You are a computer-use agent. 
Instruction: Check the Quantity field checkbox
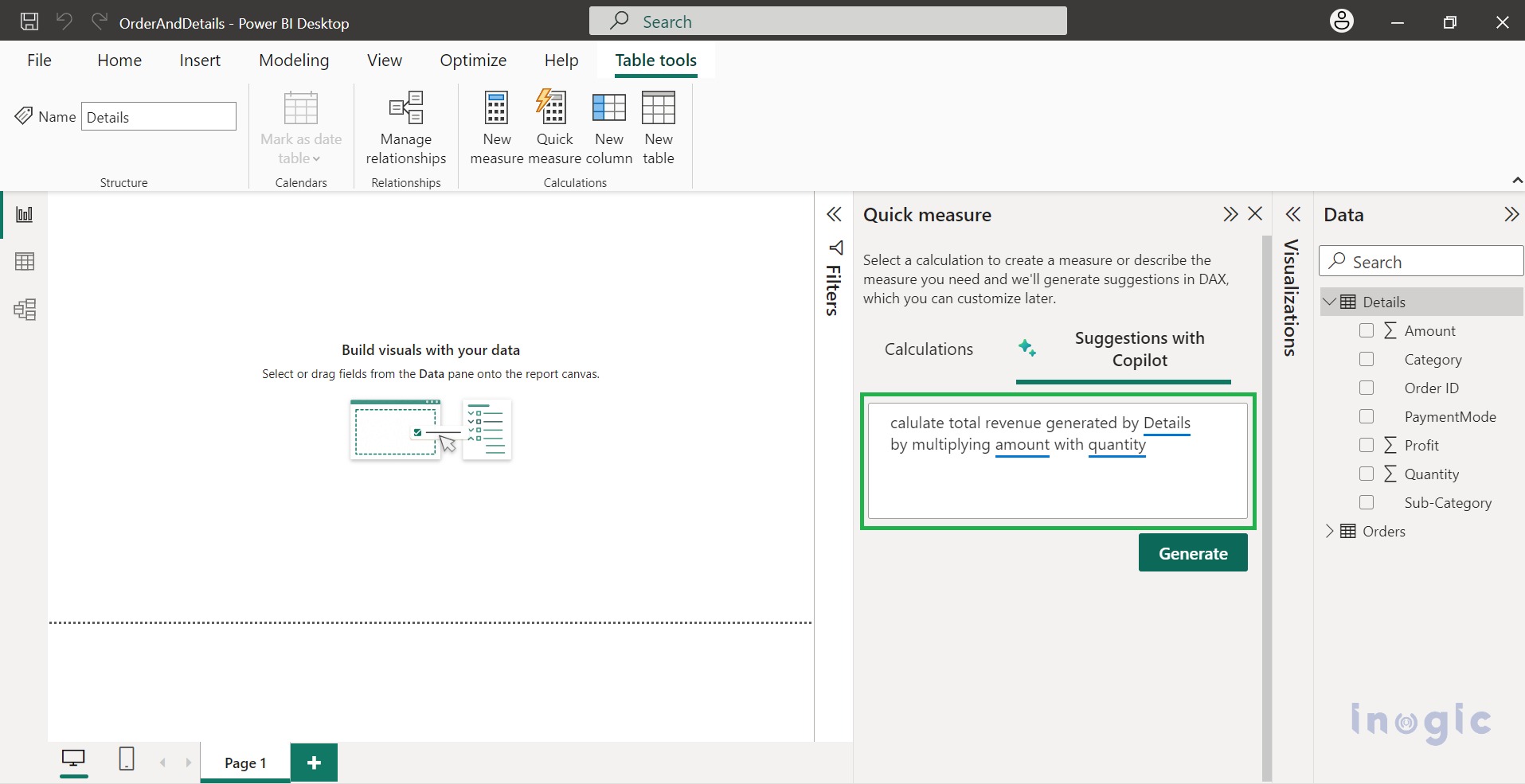1367,474
